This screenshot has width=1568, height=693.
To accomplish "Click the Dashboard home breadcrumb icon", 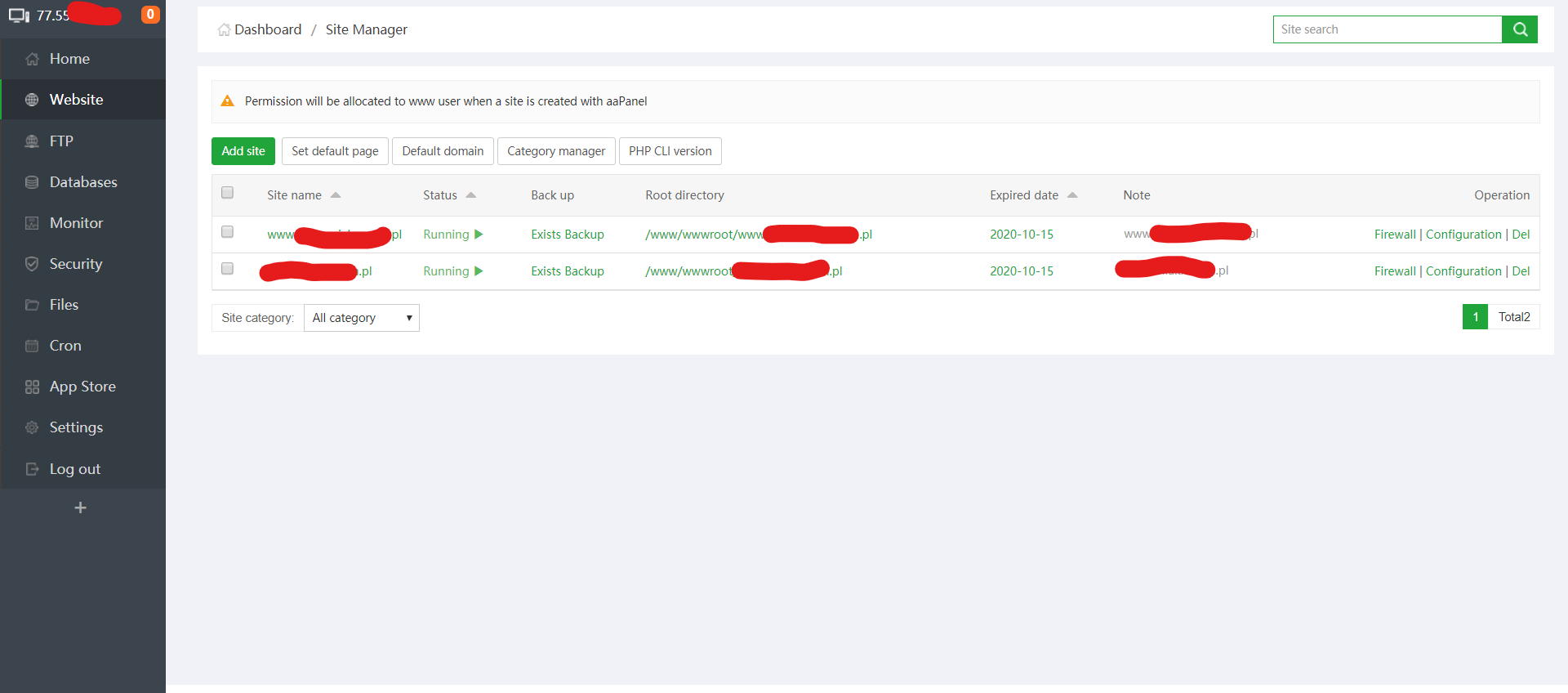I will [x=224, y=30].
